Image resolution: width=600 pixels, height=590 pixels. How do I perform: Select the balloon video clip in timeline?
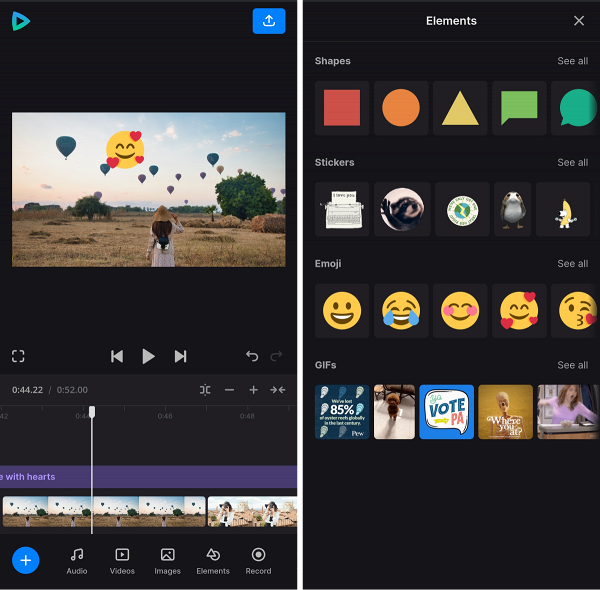(104, 512)
